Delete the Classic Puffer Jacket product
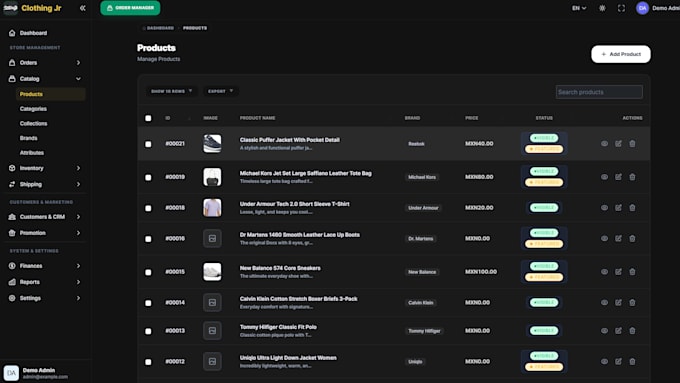 pos(632,144)
